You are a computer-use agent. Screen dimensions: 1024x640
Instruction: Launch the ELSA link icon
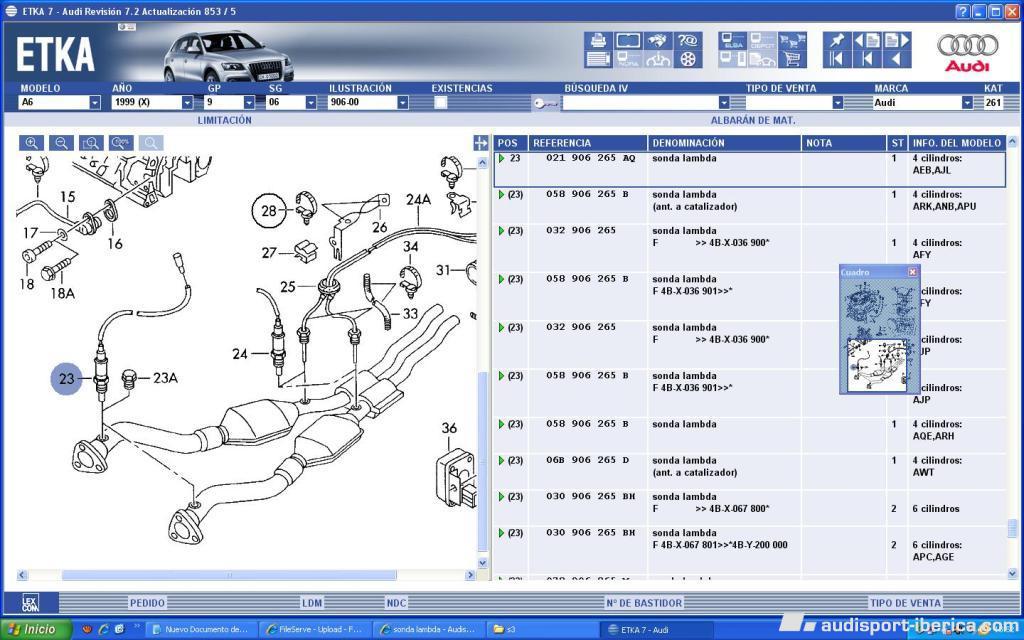pos(733,40)
